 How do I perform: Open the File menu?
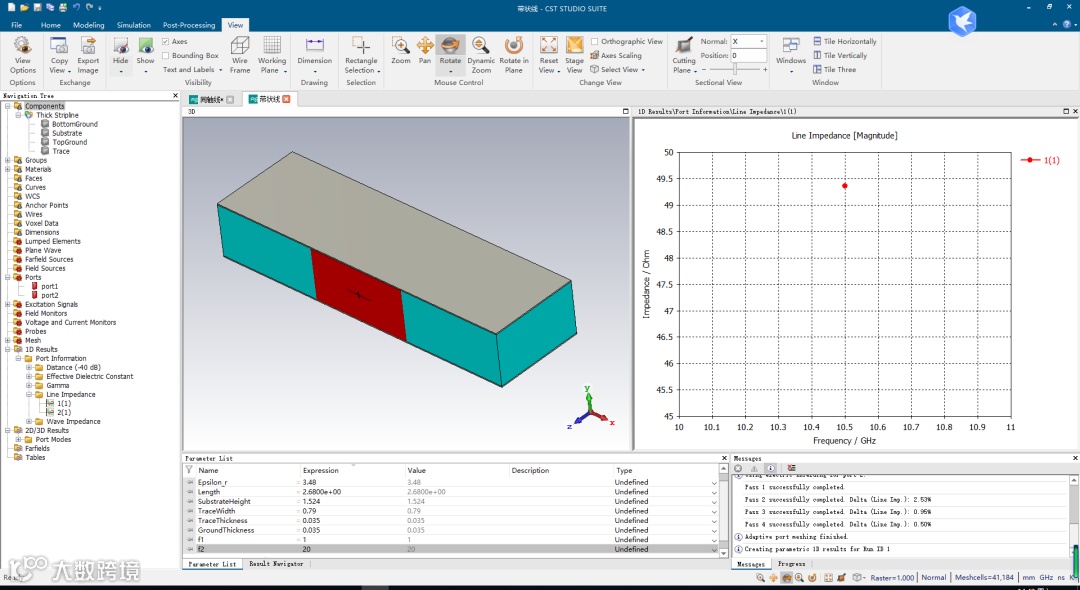tap(17, 25)
